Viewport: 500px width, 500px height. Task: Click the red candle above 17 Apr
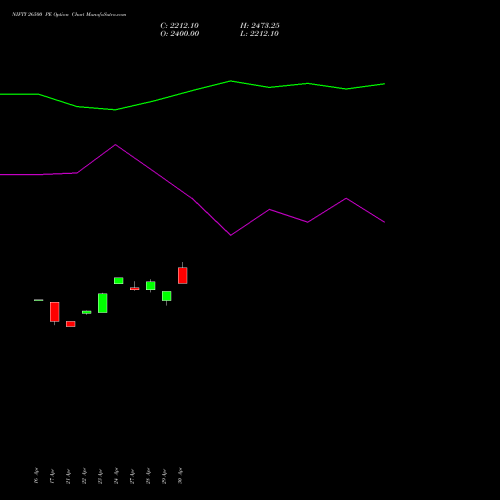55,312
